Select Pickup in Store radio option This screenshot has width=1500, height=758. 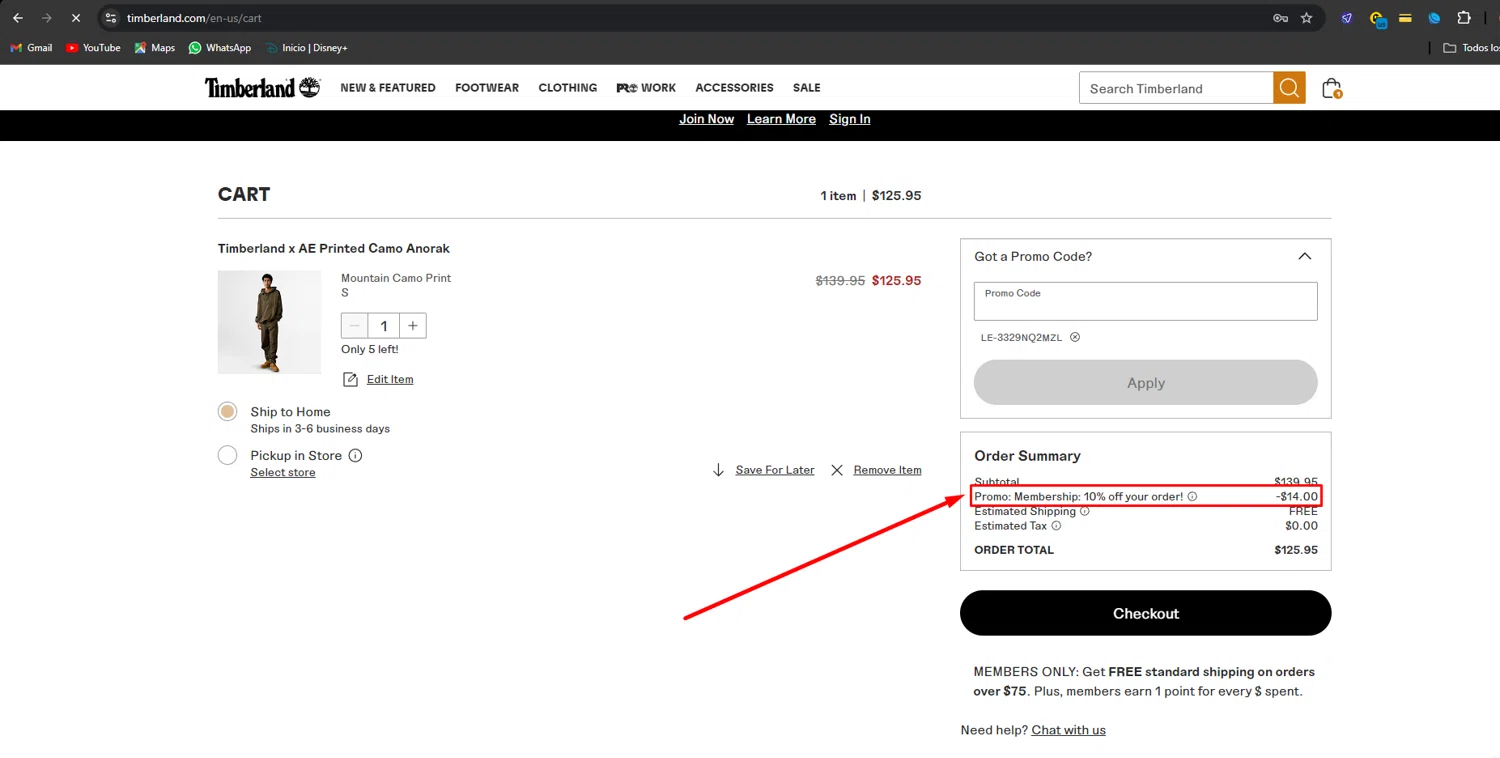pyautogui.click(x=228, y=455)
